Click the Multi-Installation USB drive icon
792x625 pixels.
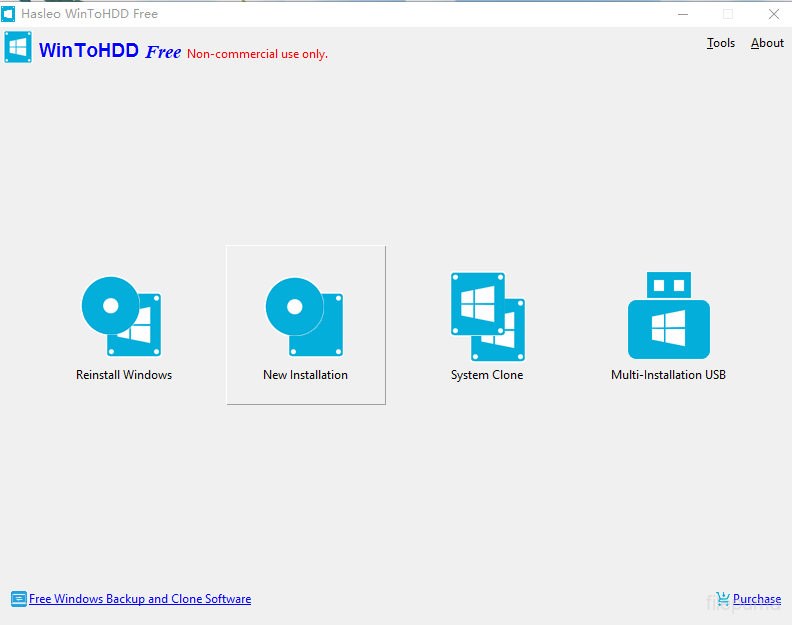(x=668, y=316)
